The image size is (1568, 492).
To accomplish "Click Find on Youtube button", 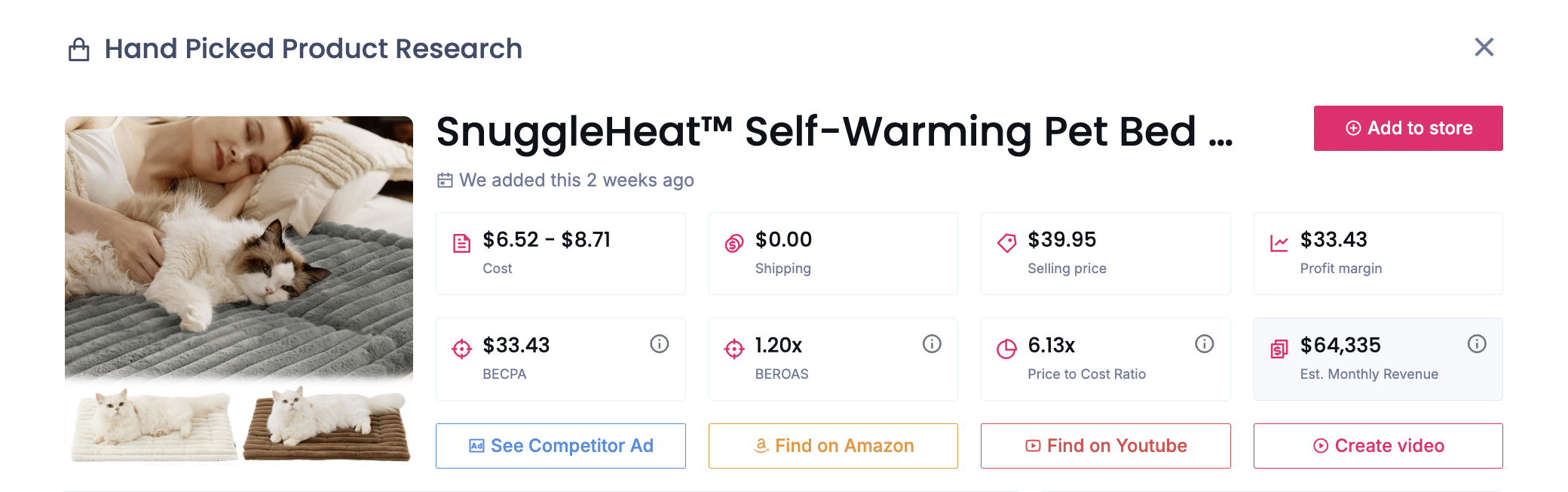I will click(x=1105, y=446).
